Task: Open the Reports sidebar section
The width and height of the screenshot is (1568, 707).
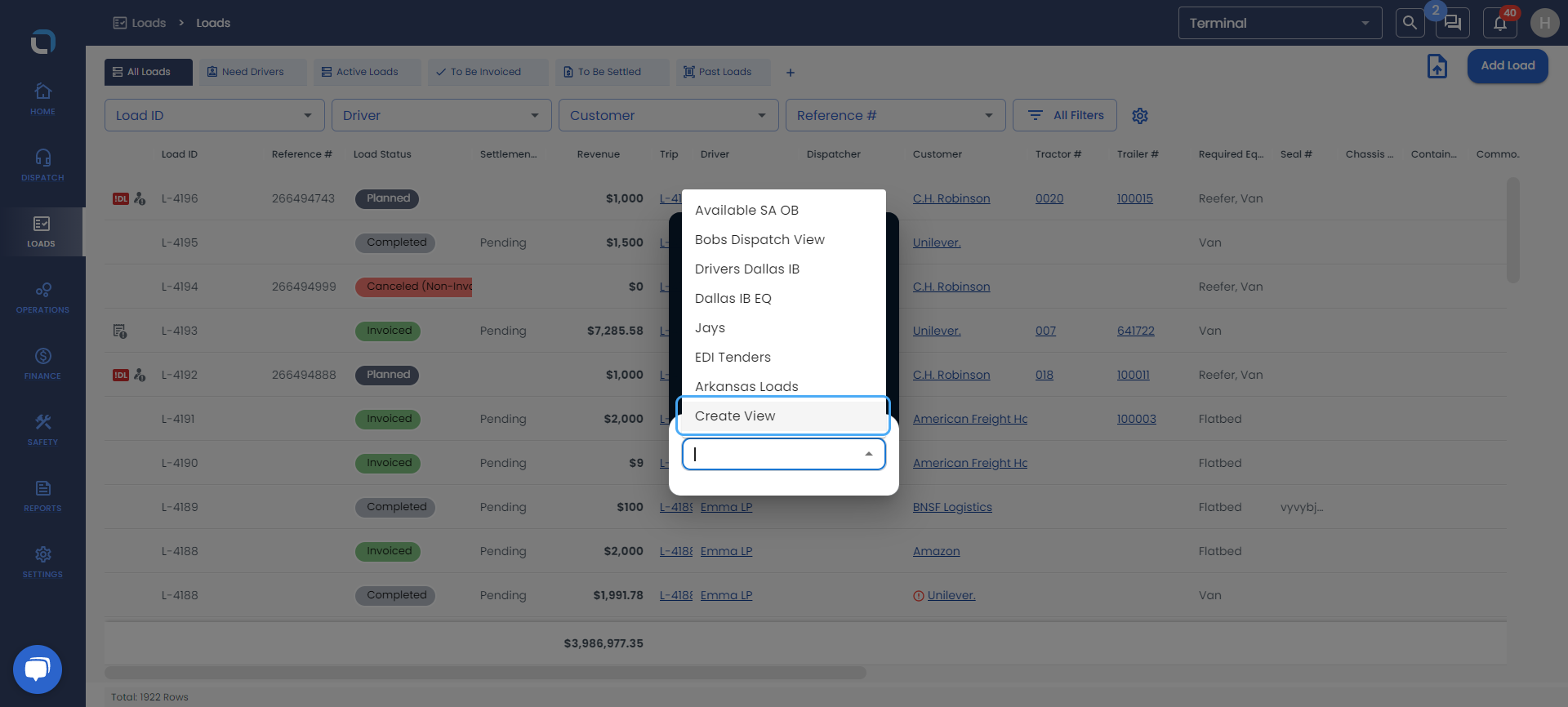Action: click(42, 496)
